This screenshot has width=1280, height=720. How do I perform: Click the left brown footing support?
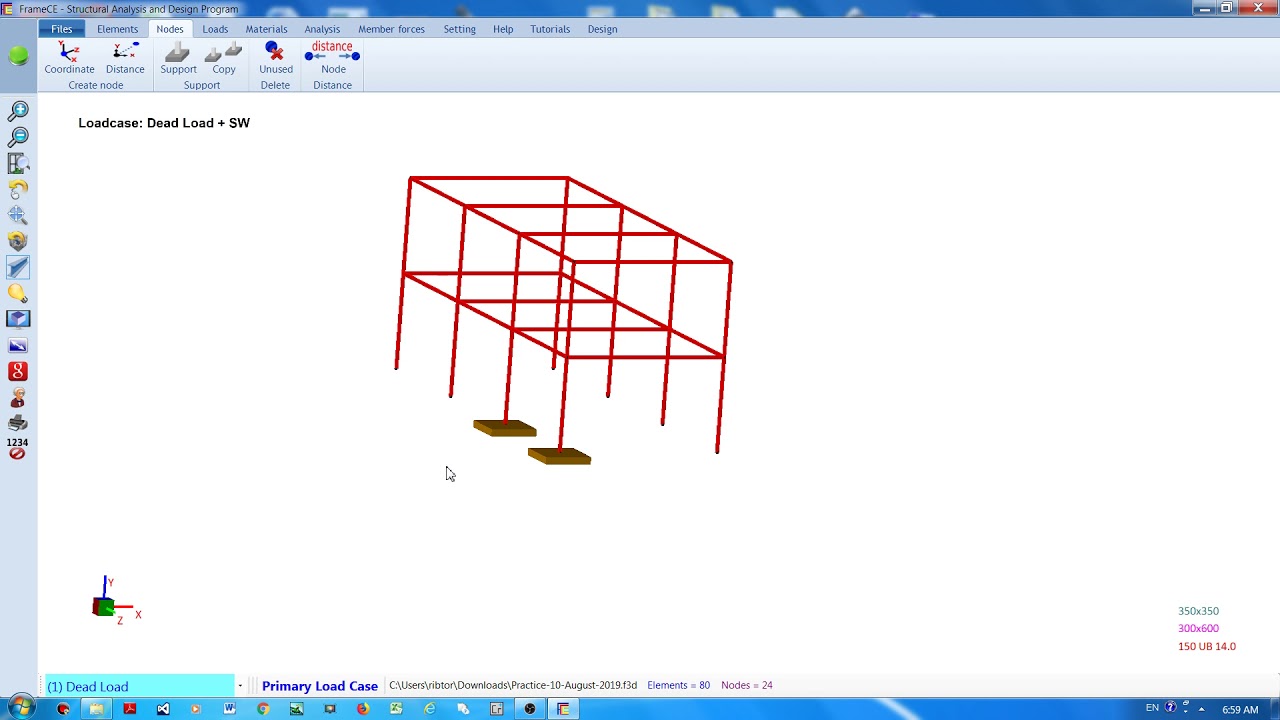(x=505, y=428)
